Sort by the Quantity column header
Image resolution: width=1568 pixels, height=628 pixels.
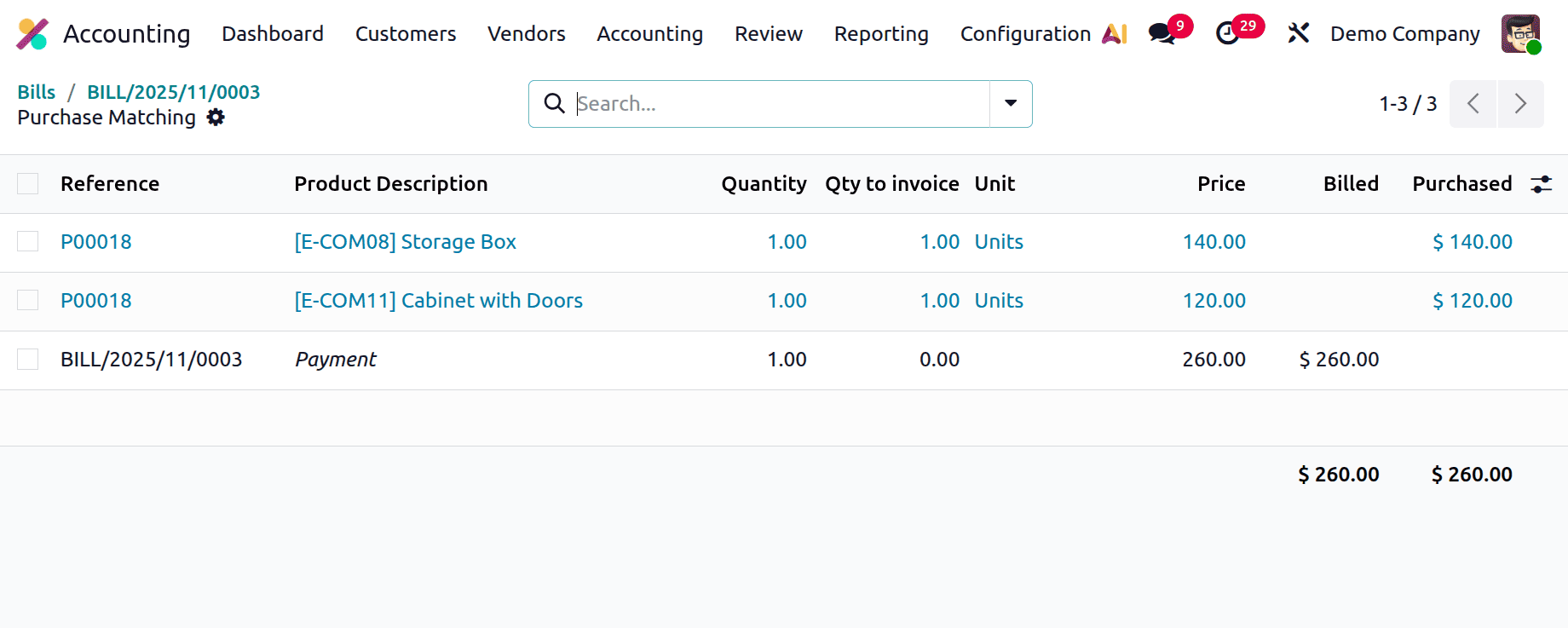point(764,184)
